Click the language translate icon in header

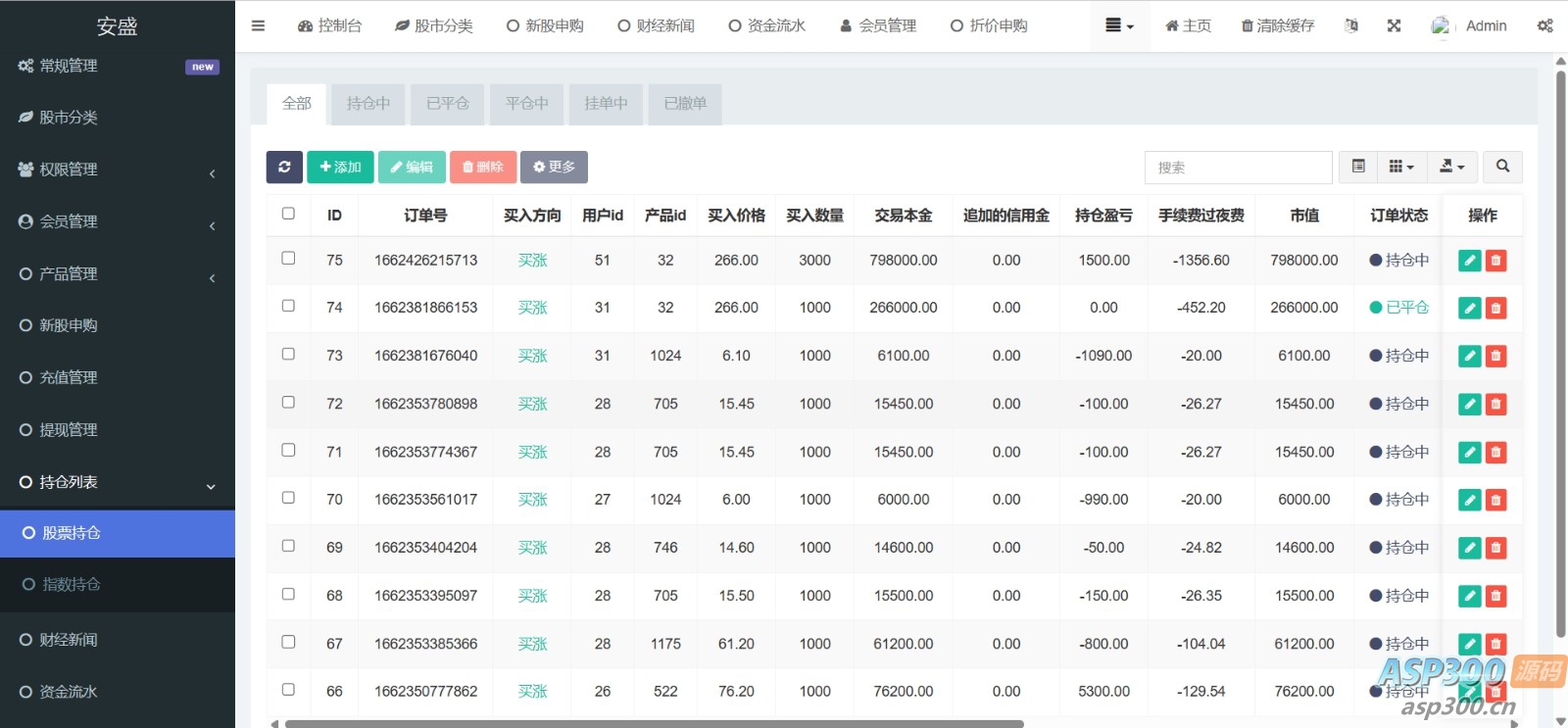click(x=1351, y=25)
